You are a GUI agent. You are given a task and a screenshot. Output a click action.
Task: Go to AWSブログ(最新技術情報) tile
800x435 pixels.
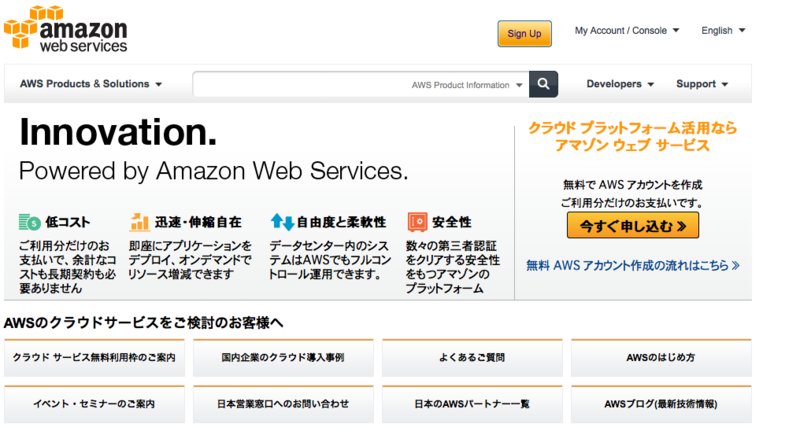661,405
